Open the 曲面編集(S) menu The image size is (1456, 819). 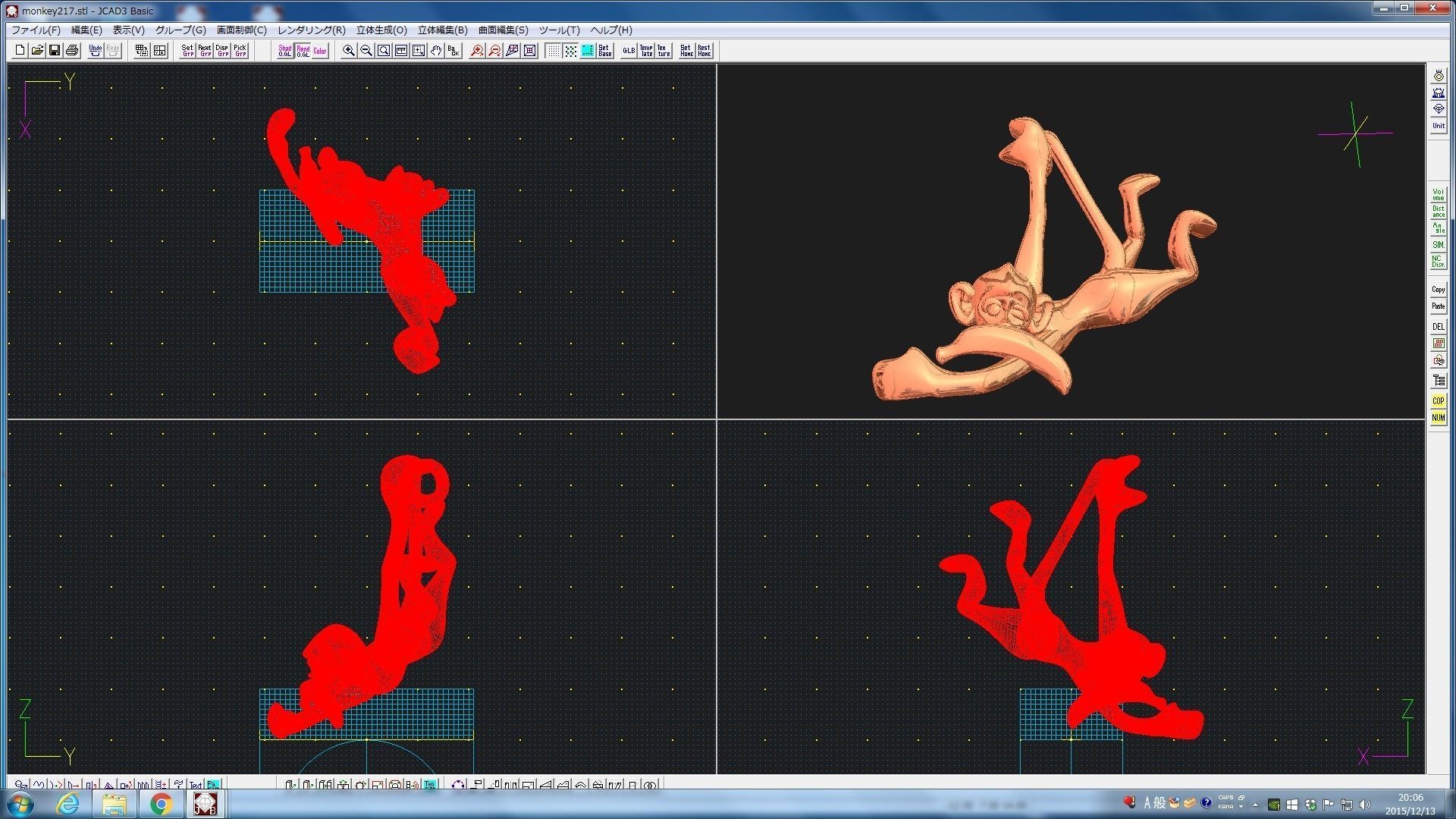(x=504, y=30)
